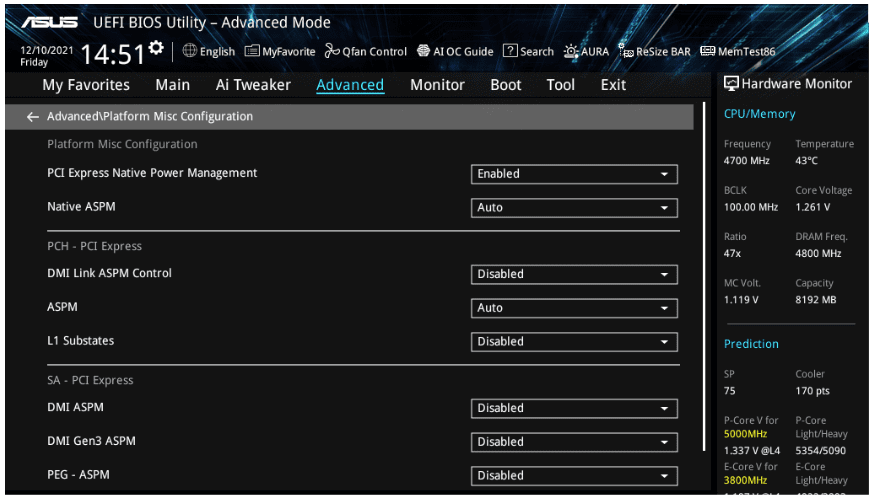This screenshot has width=877, height=497.
Task: Click the Search question mark icon
Action: pos(510,51)
